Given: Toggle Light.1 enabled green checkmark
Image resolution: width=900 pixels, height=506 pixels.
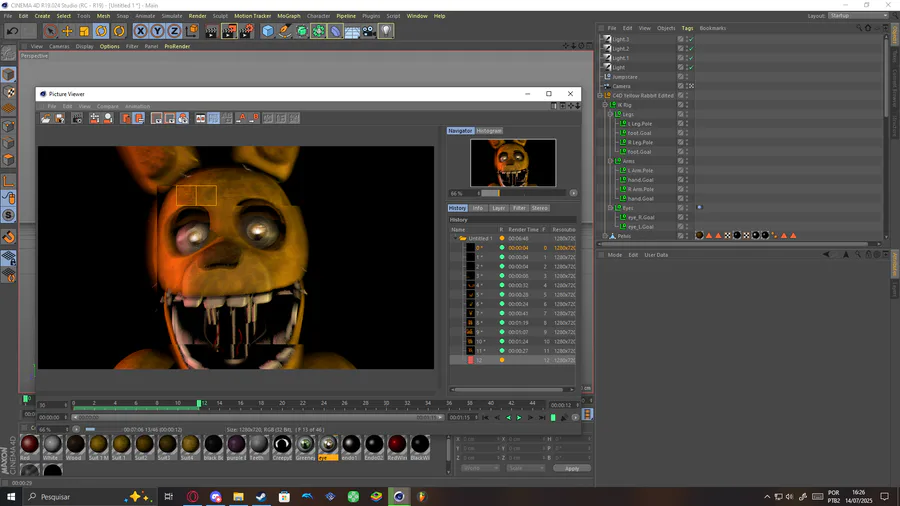Looking at the screenshot, I should pyautogui.click(x=691, y=58).
